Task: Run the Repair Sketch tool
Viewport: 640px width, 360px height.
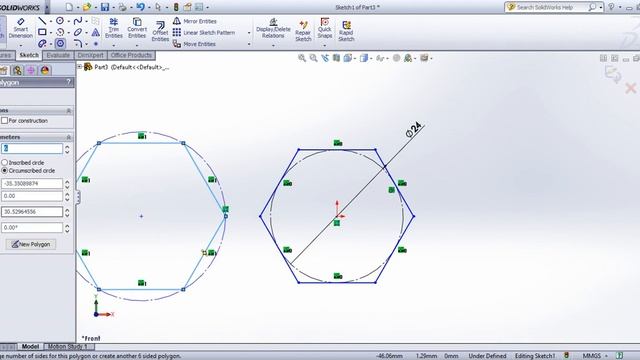Action: tap(303, 31)
